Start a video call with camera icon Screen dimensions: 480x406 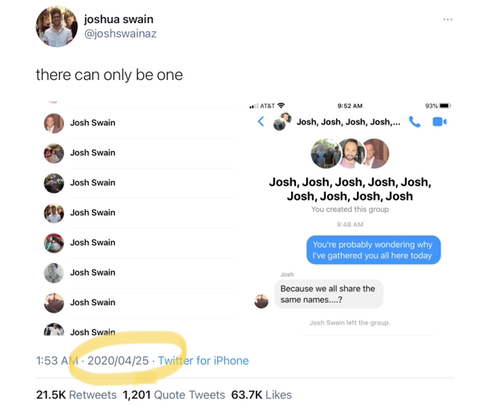[x=439, y=122]
